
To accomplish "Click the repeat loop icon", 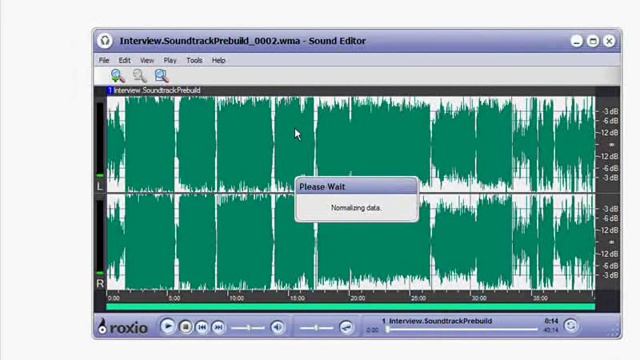I will point(571,325).
